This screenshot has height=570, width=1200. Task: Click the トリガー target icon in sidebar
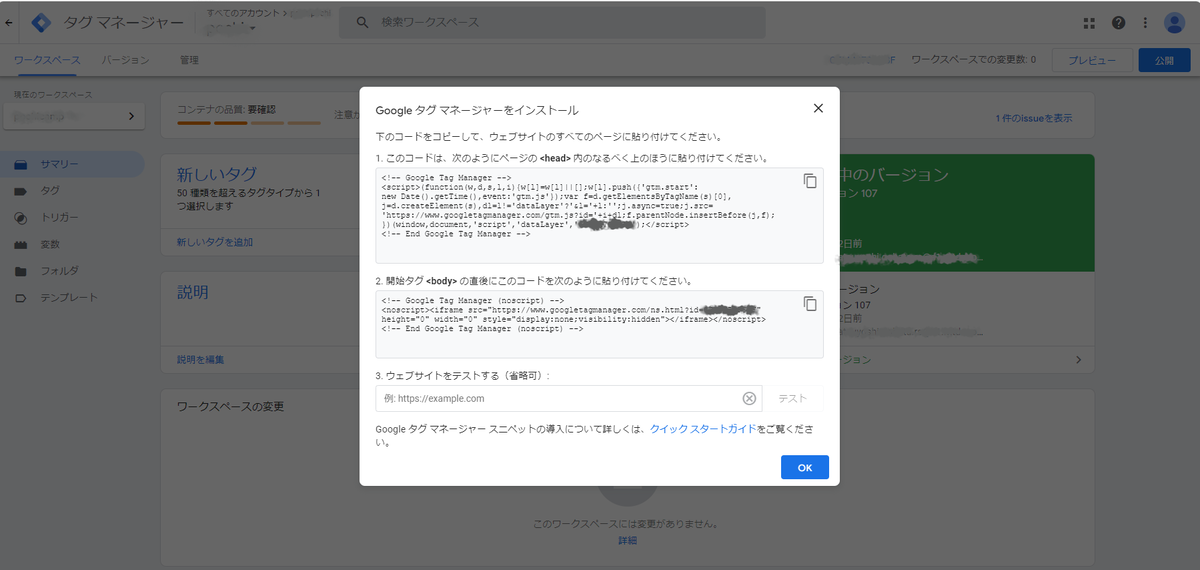click(20, 218)
